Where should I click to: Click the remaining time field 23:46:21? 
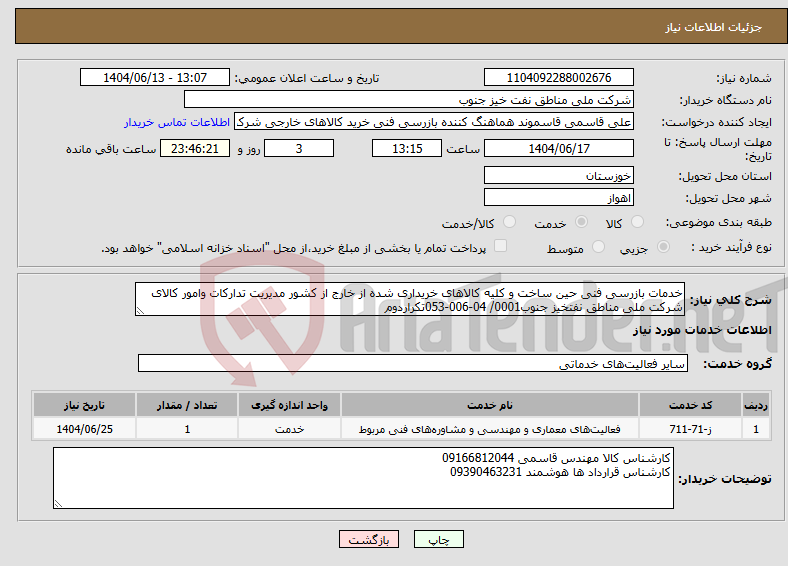coord(195,149)
